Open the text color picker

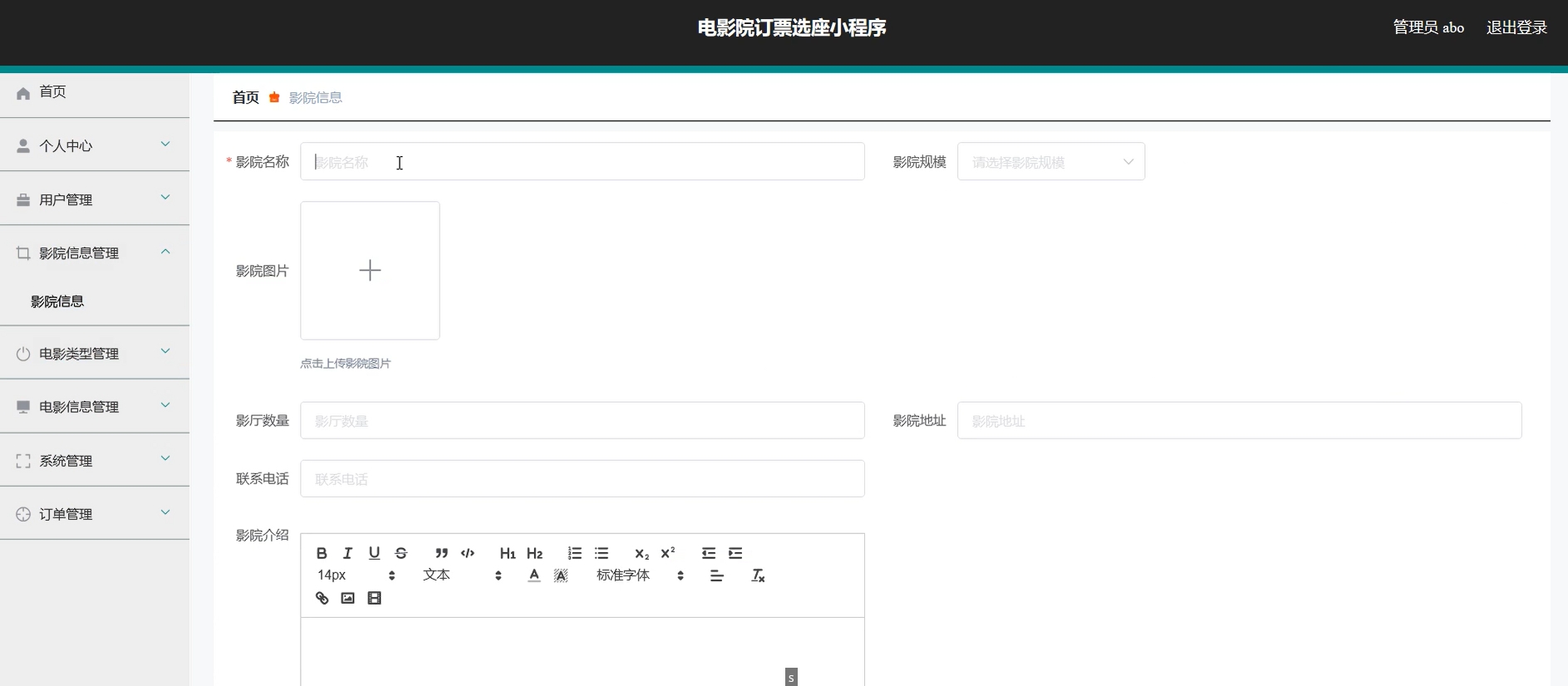(x=534, y=576)
